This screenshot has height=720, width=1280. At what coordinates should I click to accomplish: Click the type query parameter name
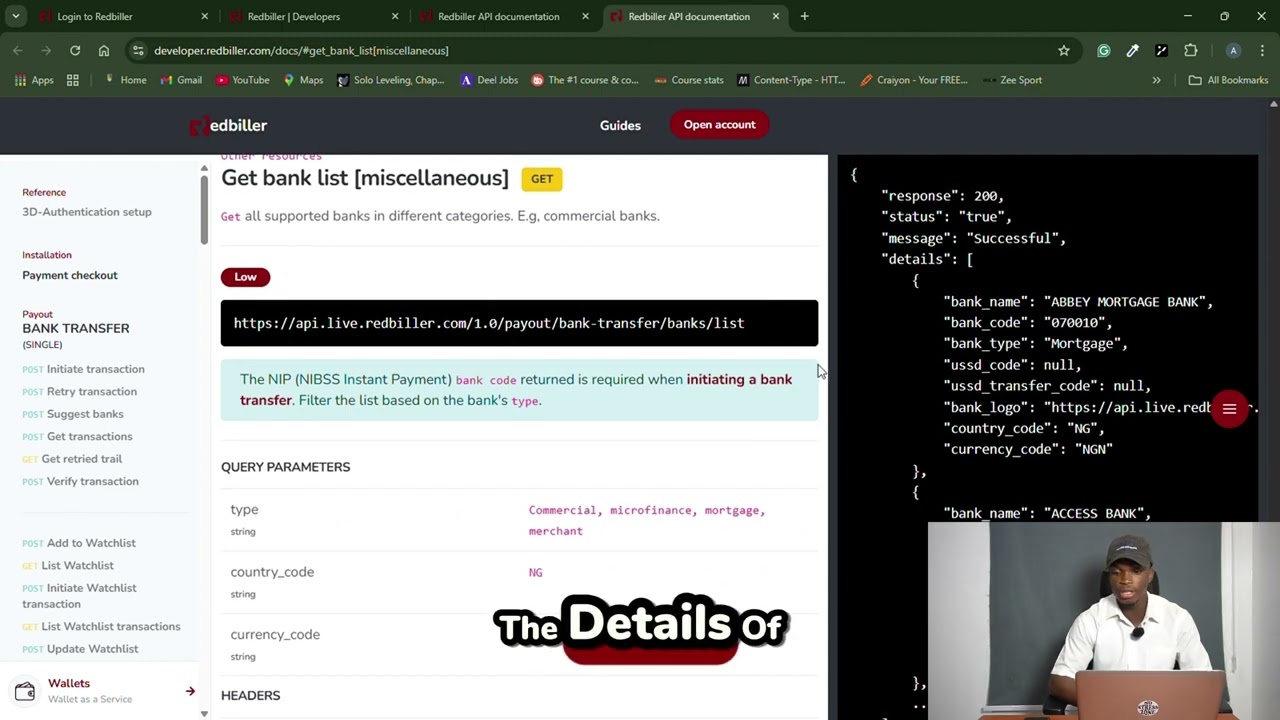pos(244,510)
